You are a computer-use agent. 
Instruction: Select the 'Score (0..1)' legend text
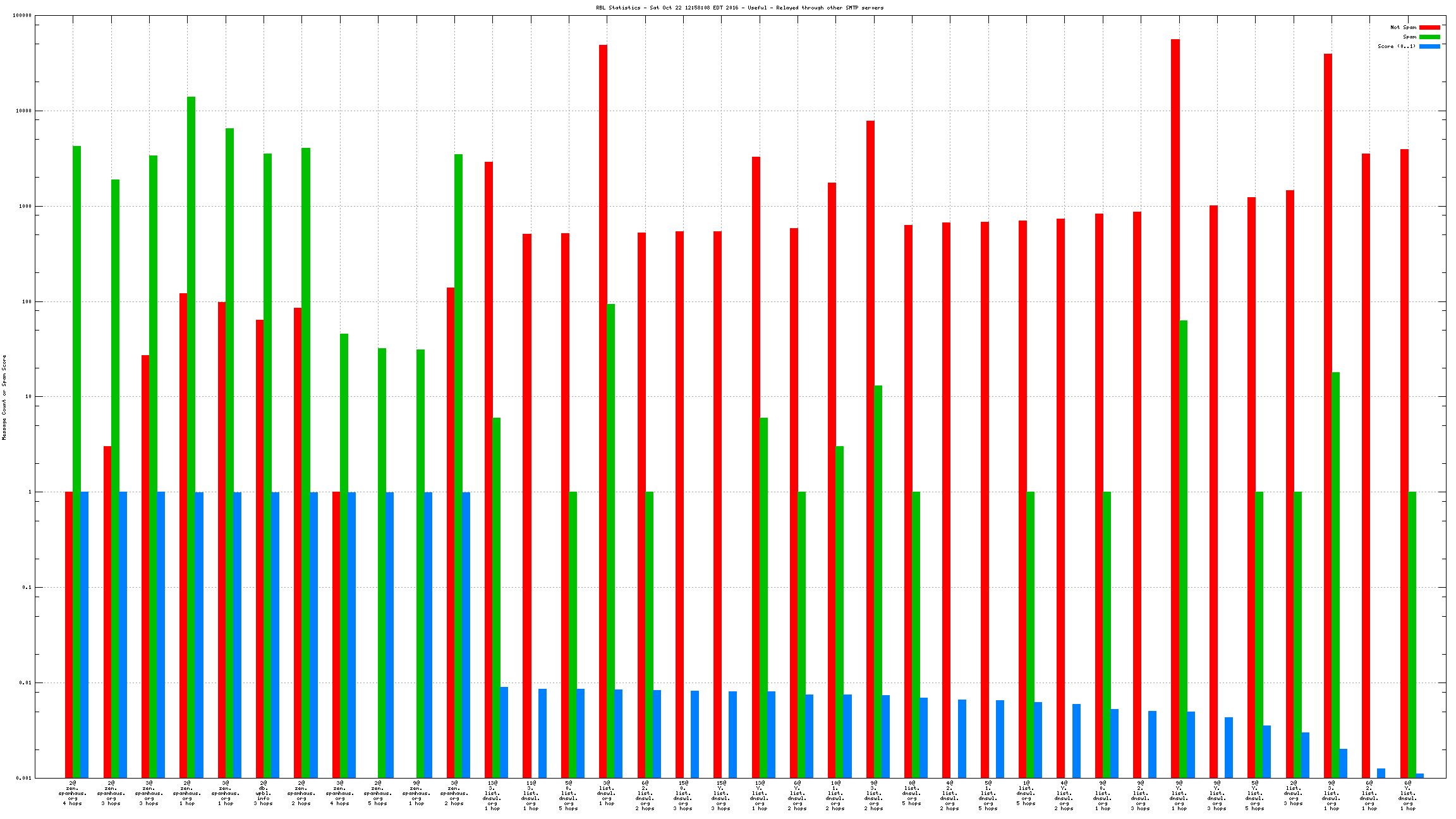(1397, 46)
